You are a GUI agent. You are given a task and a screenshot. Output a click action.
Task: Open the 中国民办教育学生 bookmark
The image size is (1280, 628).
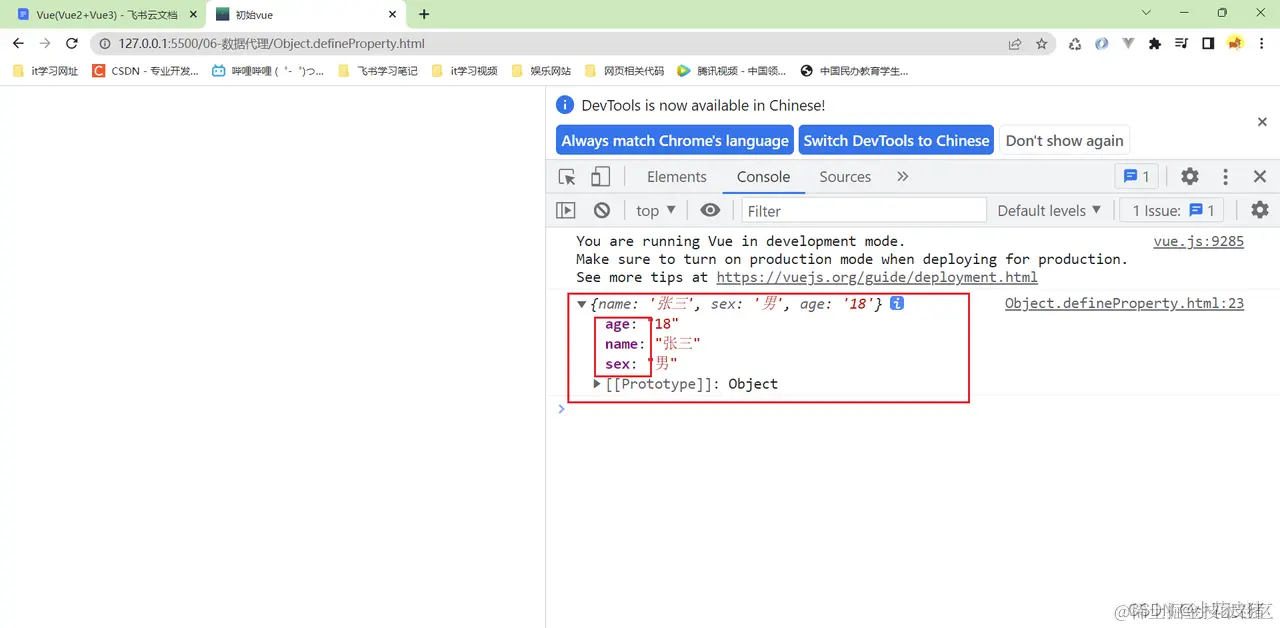pyautogui.click(x=855, y=71)
